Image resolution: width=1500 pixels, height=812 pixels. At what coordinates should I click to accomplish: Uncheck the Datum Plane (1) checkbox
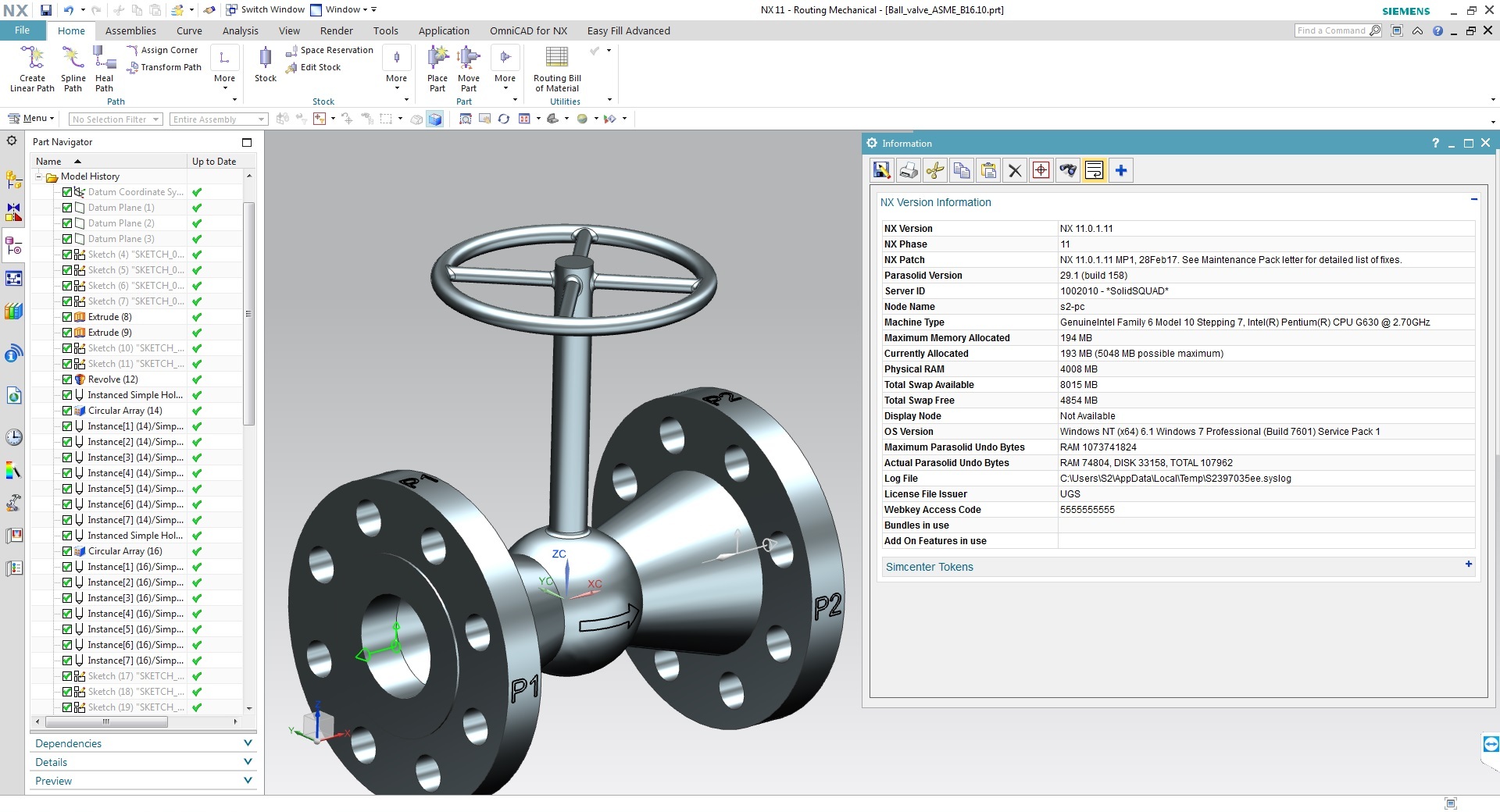pos(67,208)
